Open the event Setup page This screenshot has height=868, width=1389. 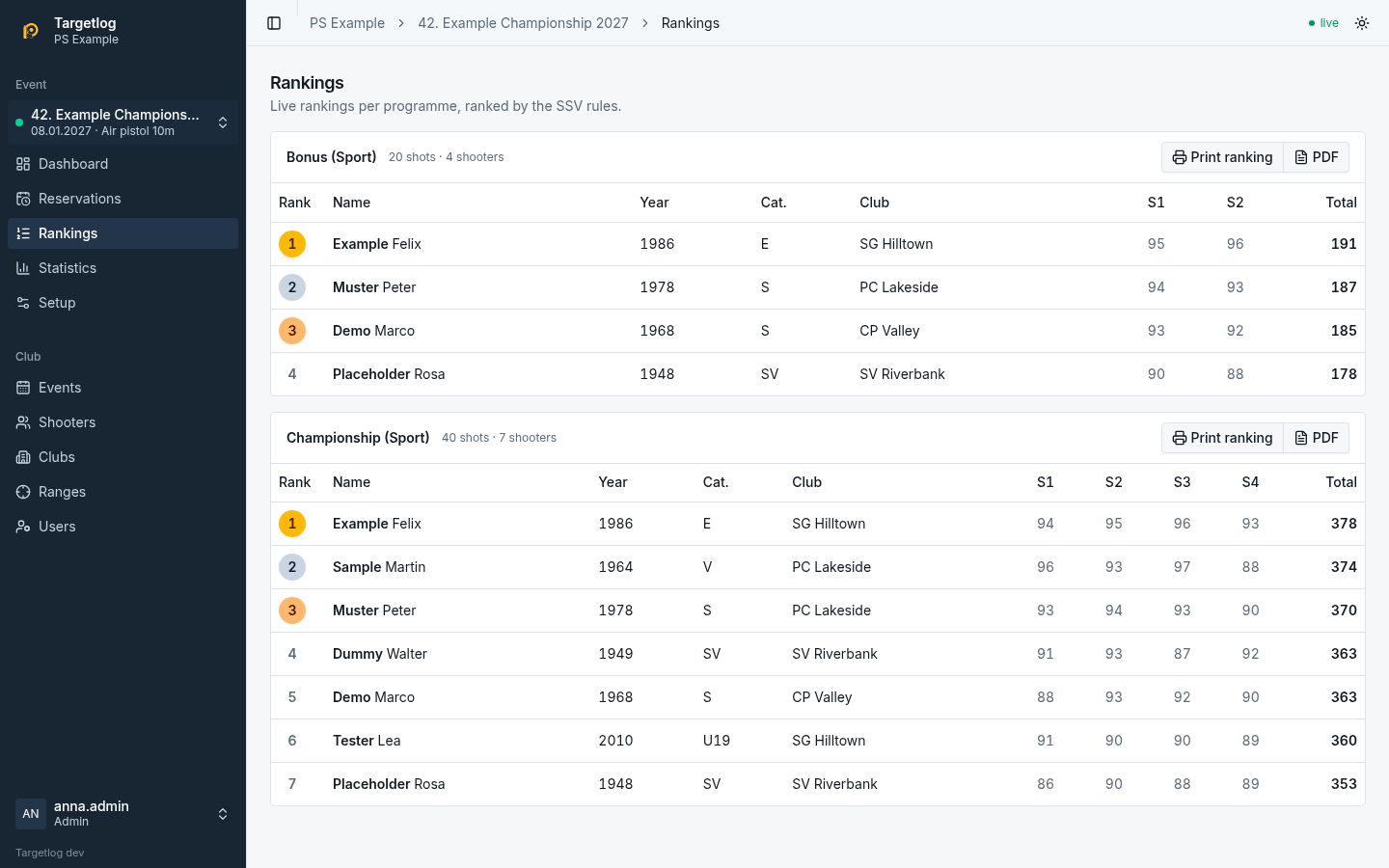[x=123, y=303]
